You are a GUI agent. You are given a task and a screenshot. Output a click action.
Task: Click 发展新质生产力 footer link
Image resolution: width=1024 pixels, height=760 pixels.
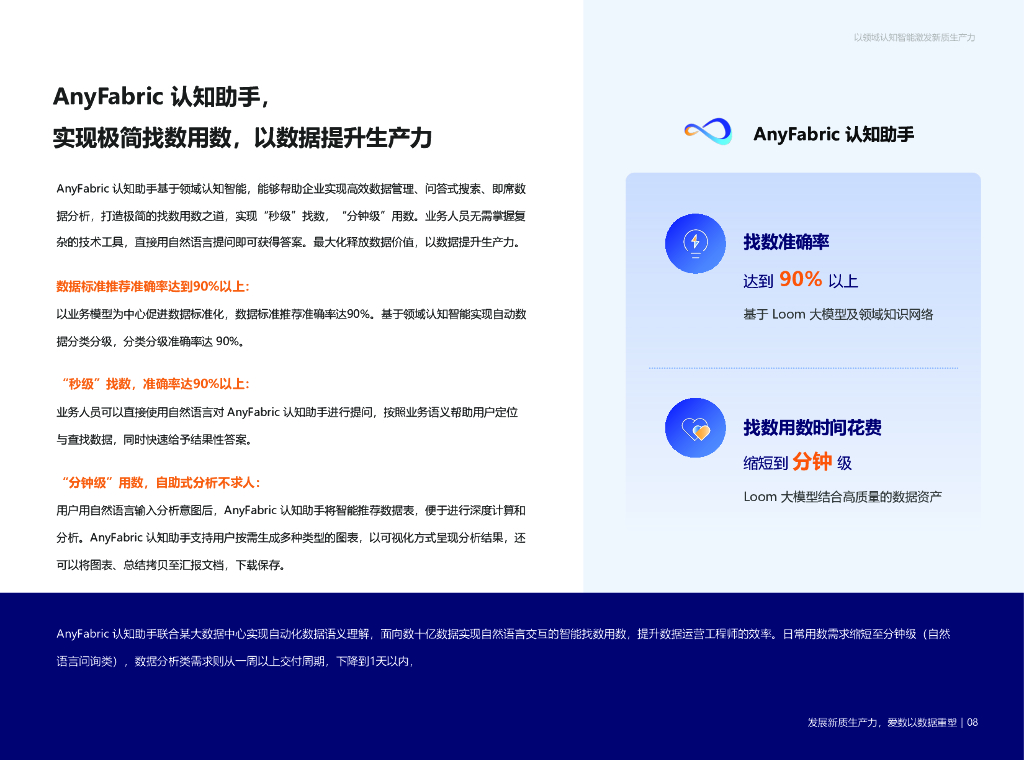[843, 722]
